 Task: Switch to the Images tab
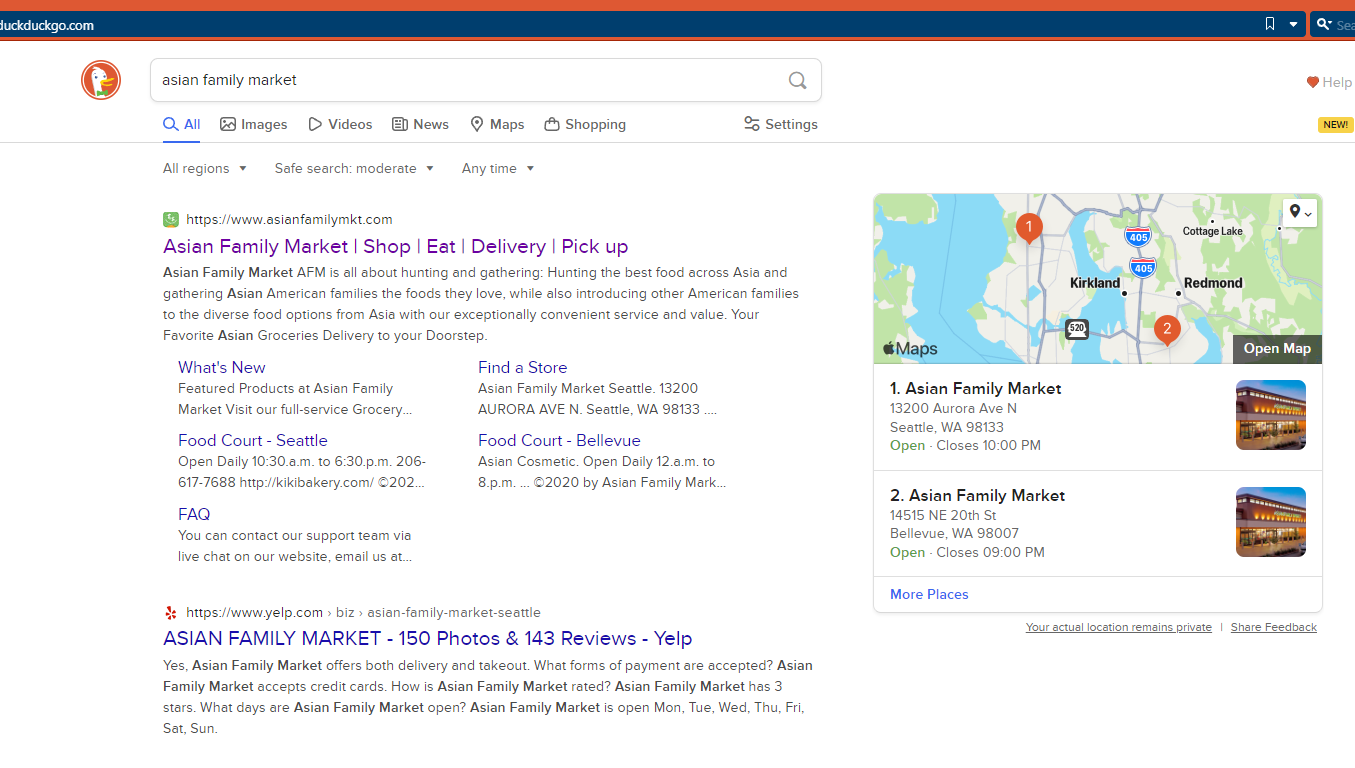point(254,124)
